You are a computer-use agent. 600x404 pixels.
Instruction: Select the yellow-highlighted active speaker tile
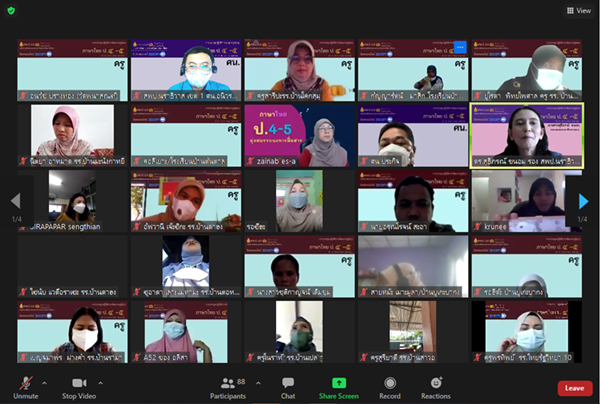pos(525,135)
